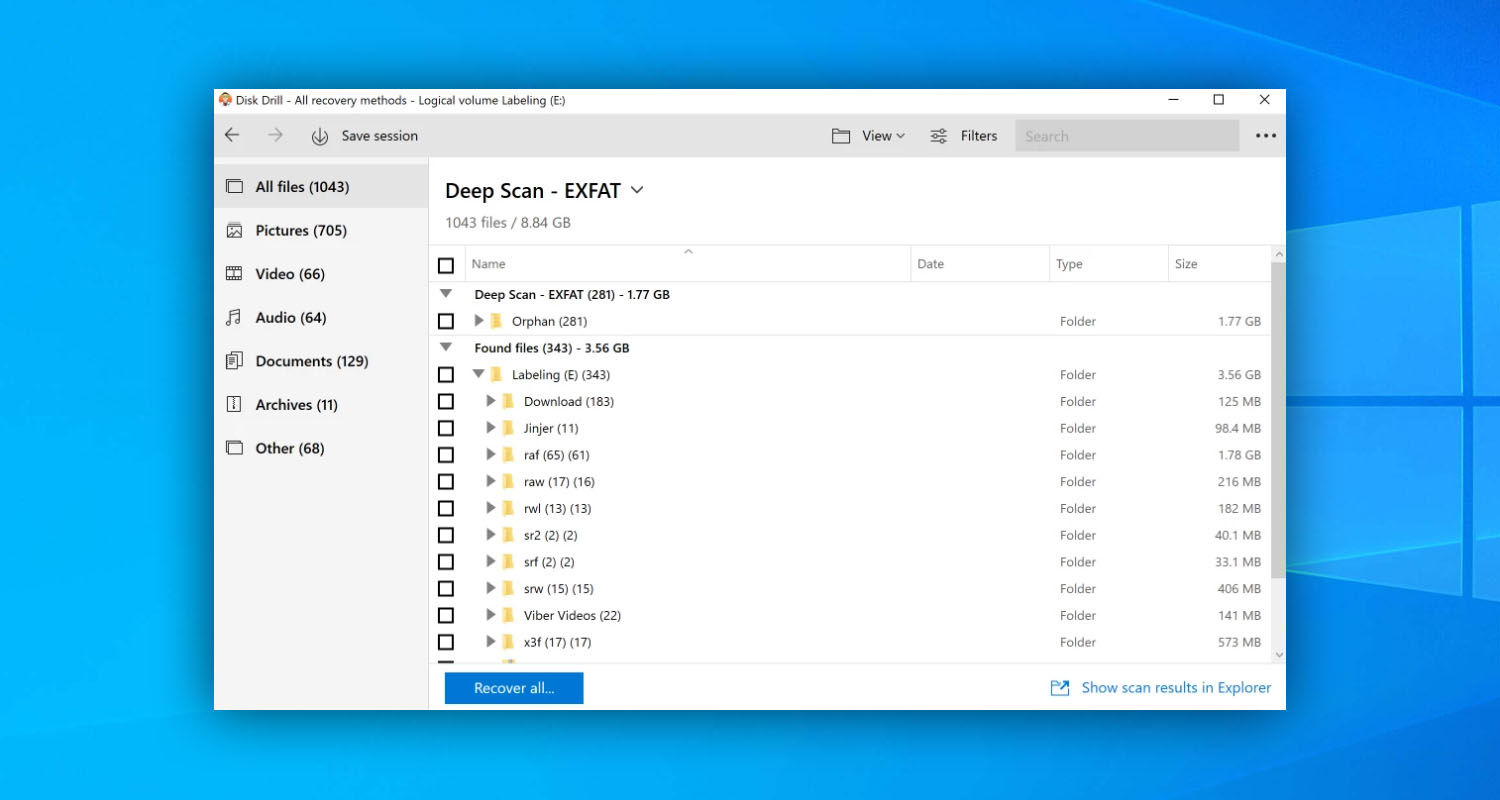
Task: Check the Viber Videos (22) checkbox
Action: (446, 615)
